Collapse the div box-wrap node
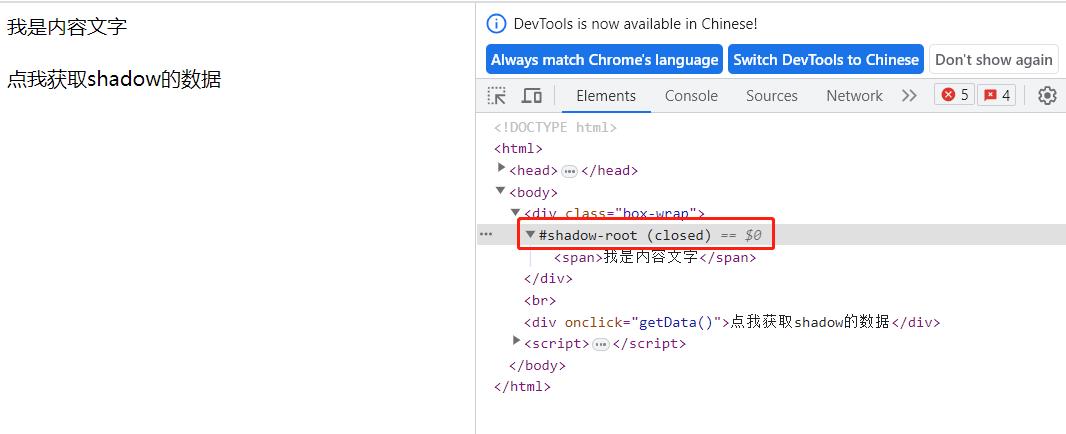Image resolution: width=1066 pixels, height=434 pixels. (x=516, y=212)
